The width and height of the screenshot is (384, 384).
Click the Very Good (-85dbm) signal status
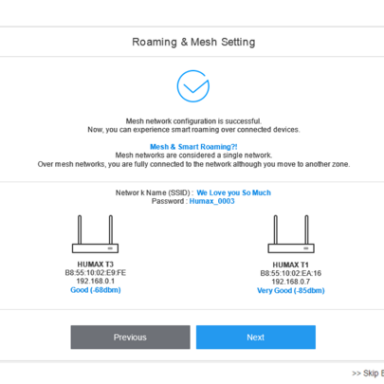[291, 290]
